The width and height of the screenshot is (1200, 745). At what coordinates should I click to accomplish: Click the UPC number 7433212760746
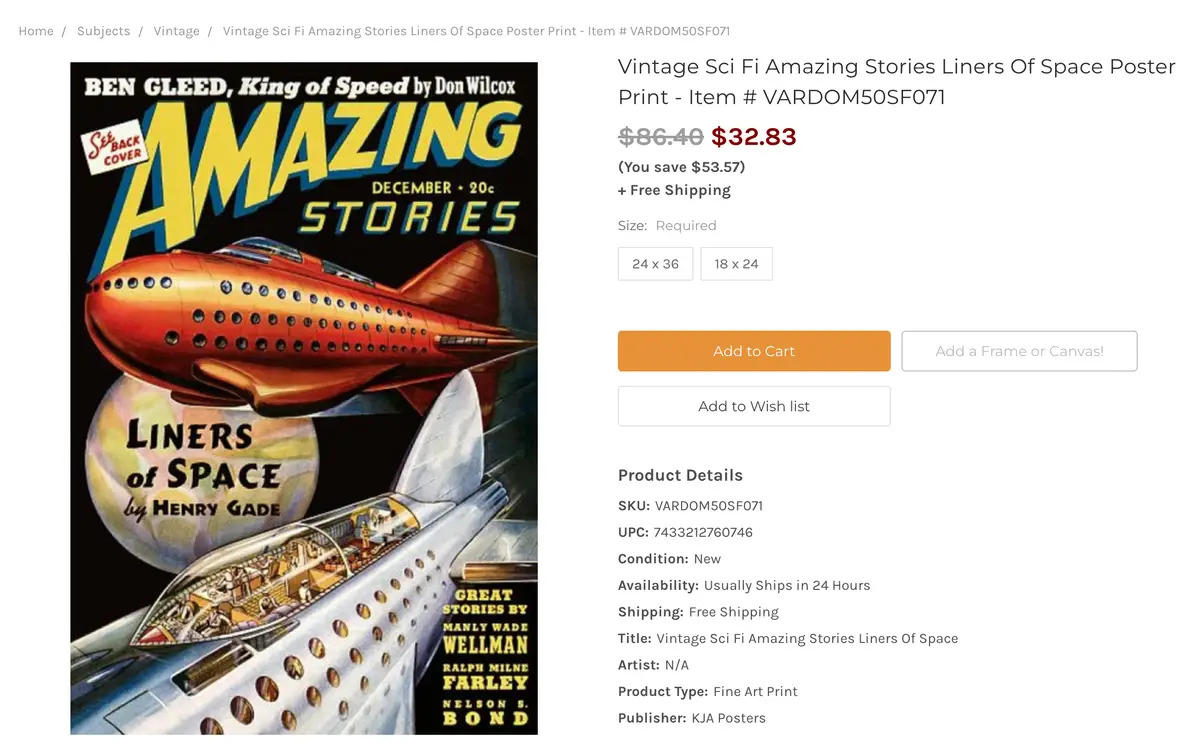703,532
